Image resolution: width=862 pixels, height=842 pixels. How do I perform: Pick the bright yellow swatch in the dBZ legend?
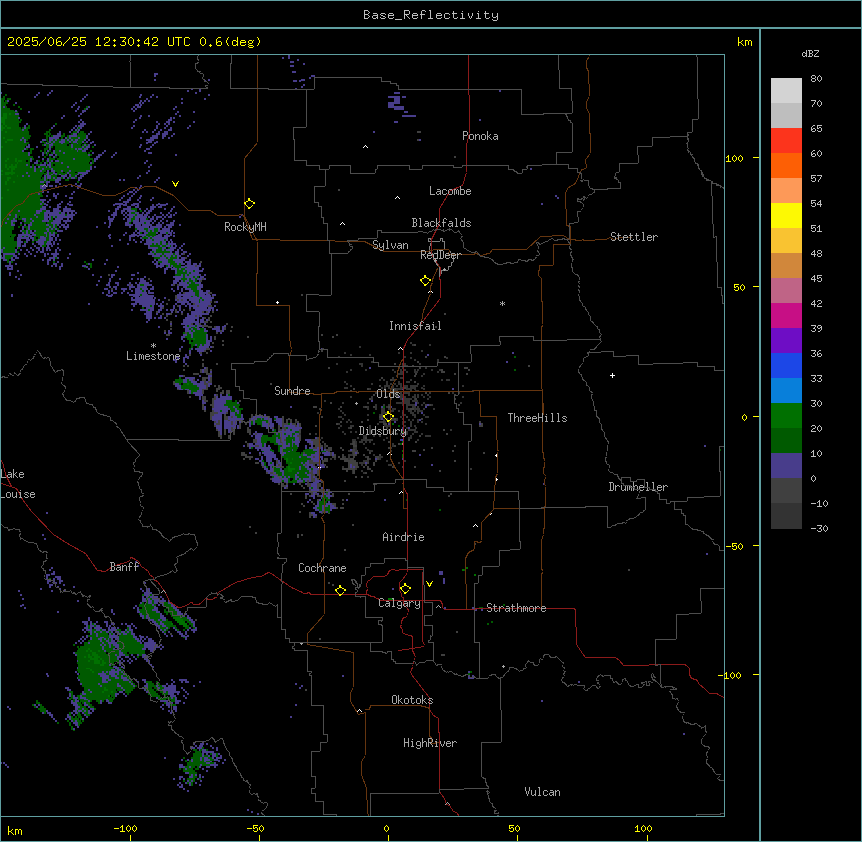coord(786,215)
